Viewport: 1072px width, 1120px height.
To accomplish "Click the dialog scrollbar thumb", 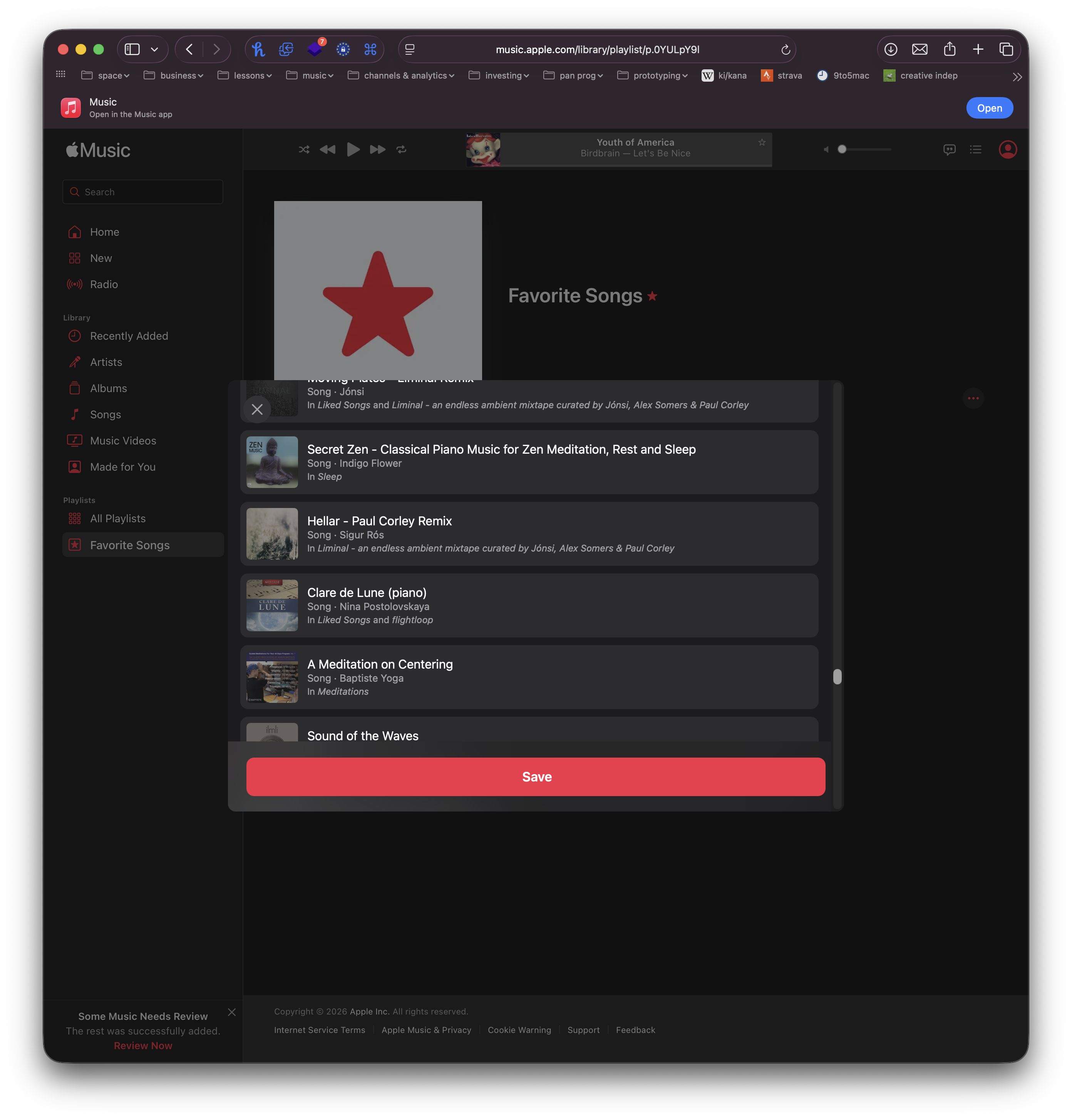I will (x=837, y=677).
